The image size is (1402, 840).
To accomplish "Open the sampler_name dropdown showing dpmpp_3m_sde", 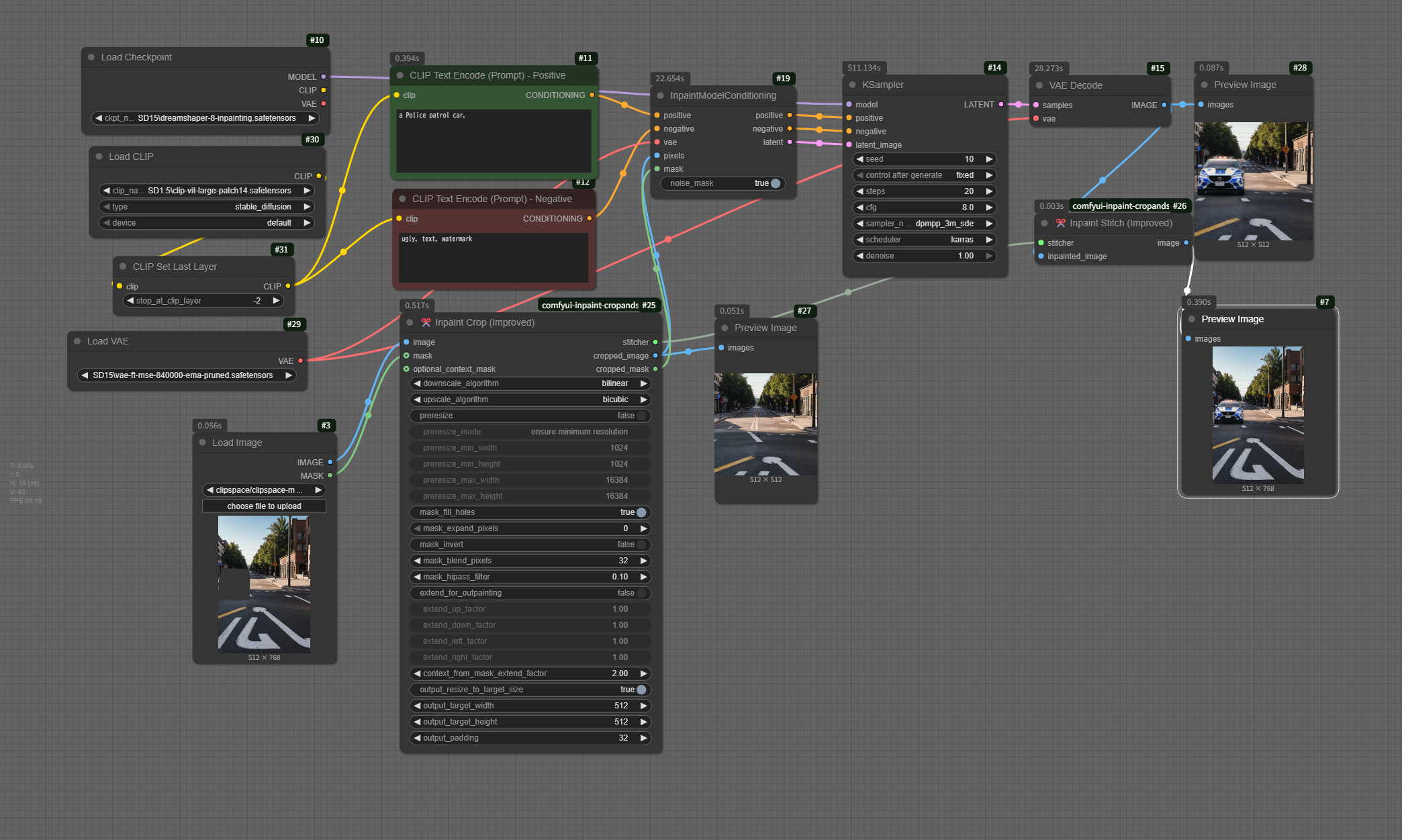I will click(x=924, y=224).
